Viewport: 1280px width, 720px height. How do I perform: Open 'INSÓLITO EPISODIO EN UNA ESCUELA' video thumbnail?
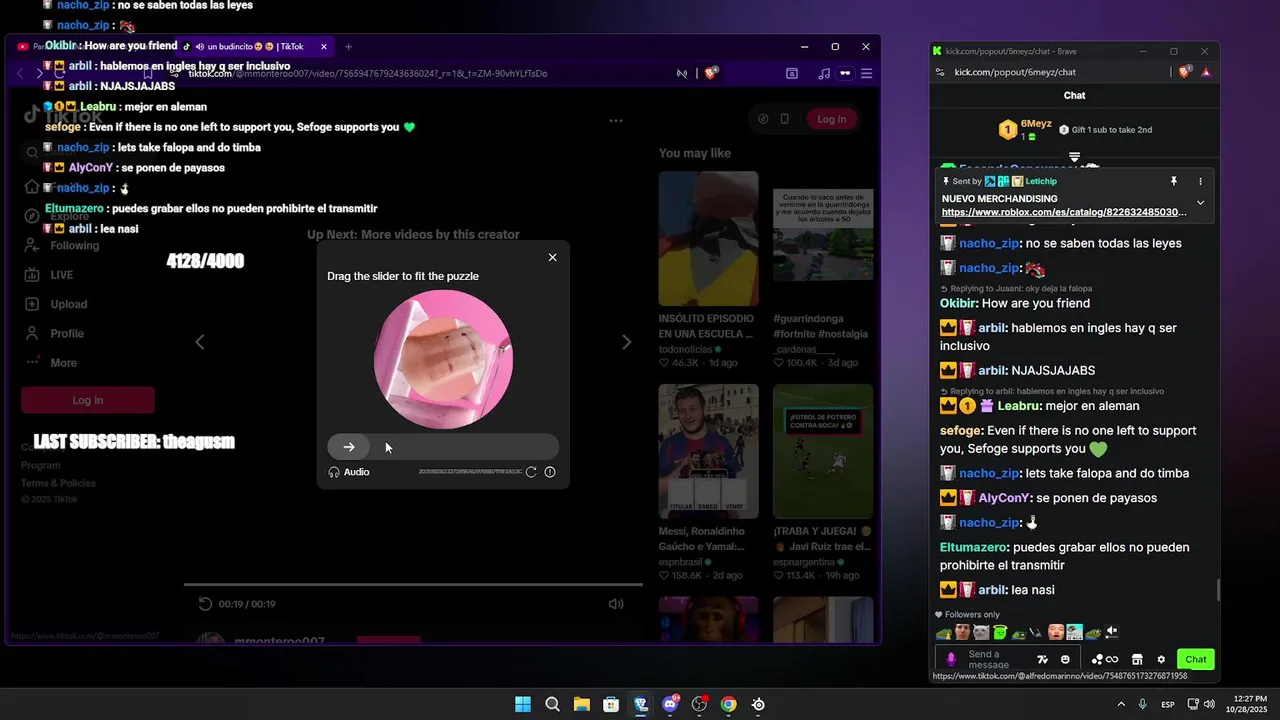pyautogui.click(x=708, y=238)
